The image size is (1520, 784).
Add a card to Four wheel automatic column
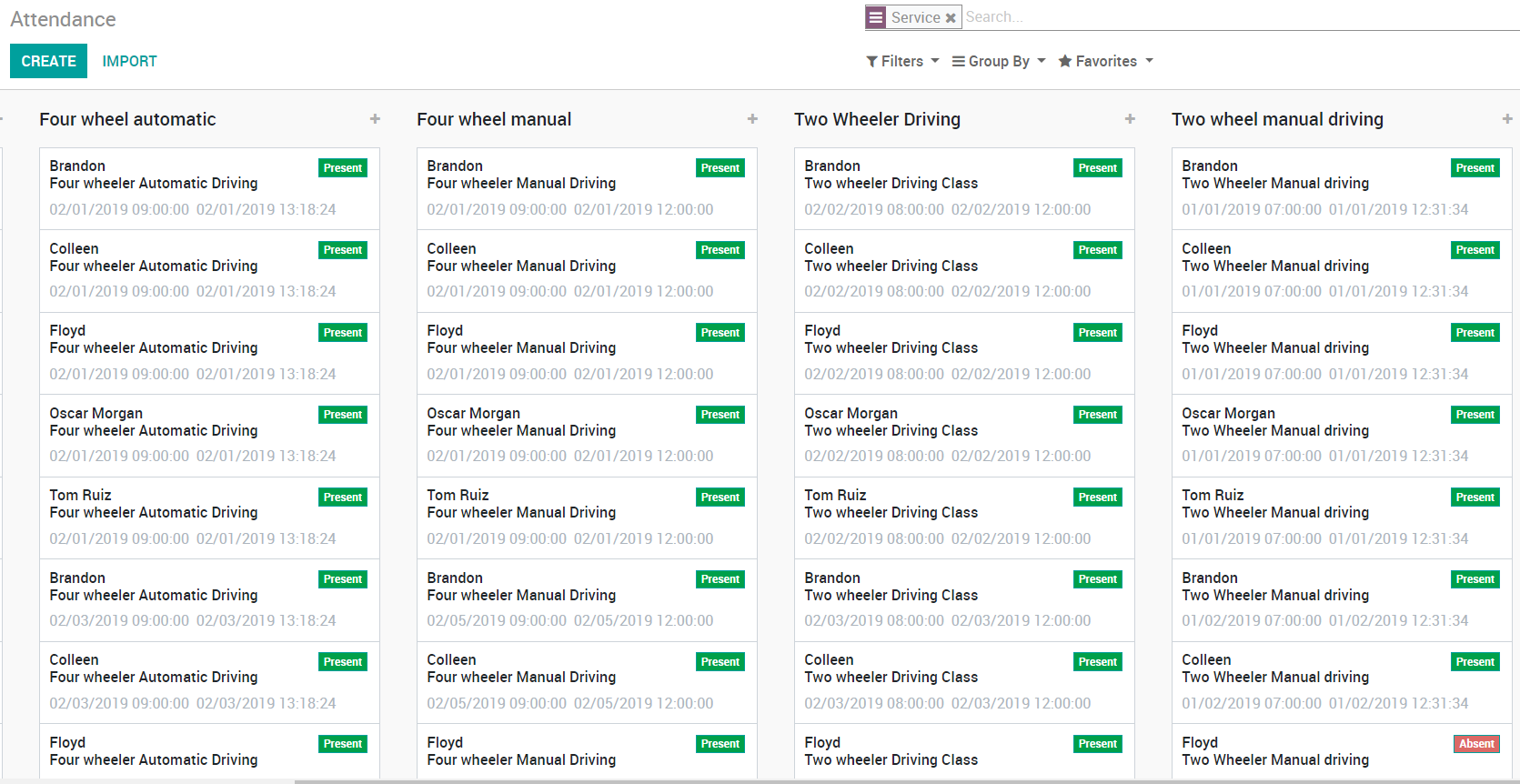(375, 119)
